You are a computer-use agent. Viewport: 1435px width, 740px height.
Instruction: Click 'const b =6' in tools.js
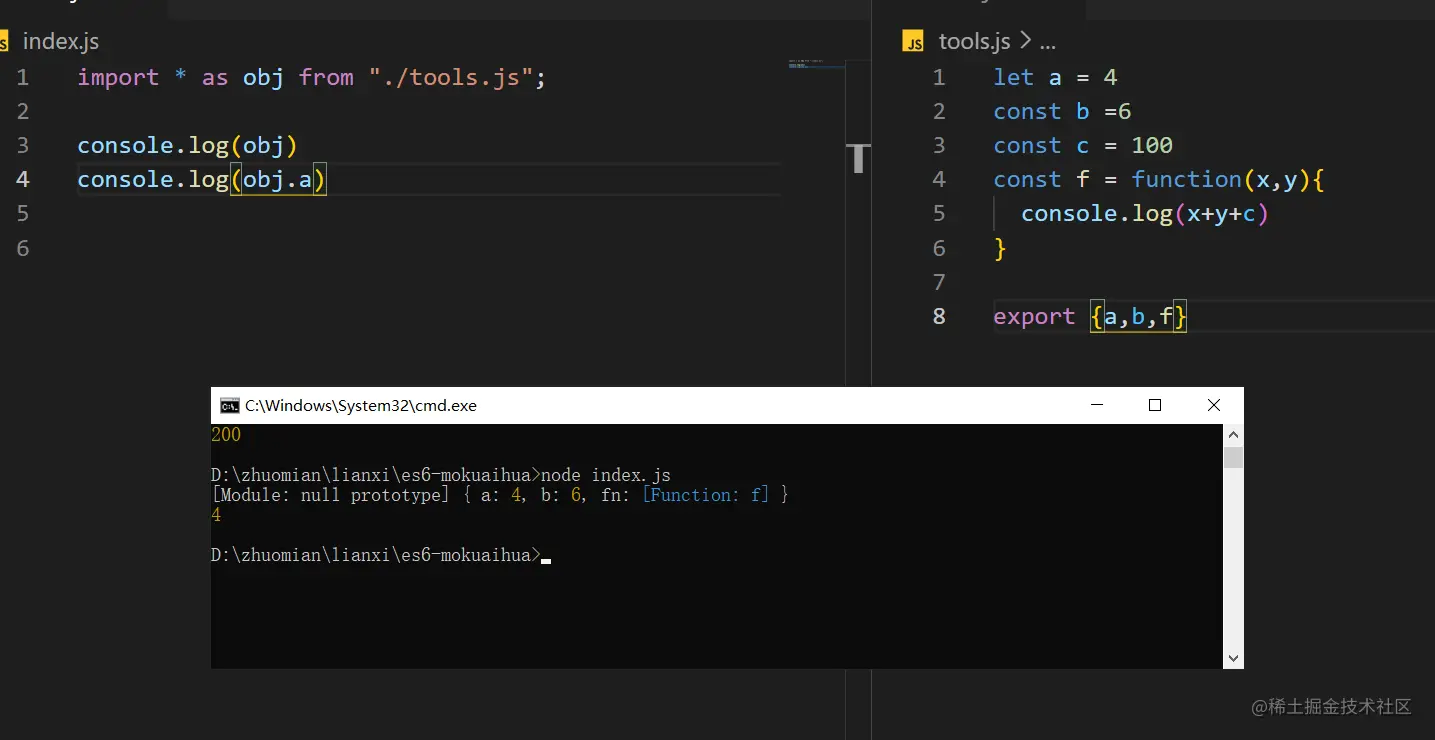[1062, 111]
